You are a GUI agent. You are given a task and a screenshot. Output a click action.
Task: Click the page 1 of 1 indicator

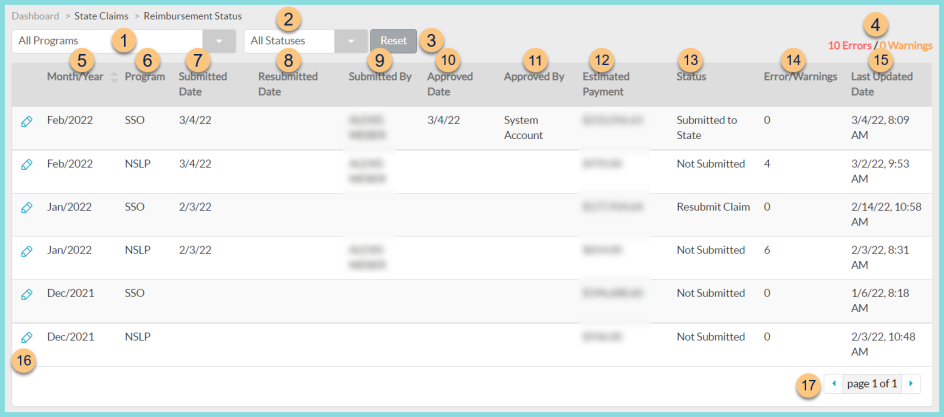tap(872, 383)
